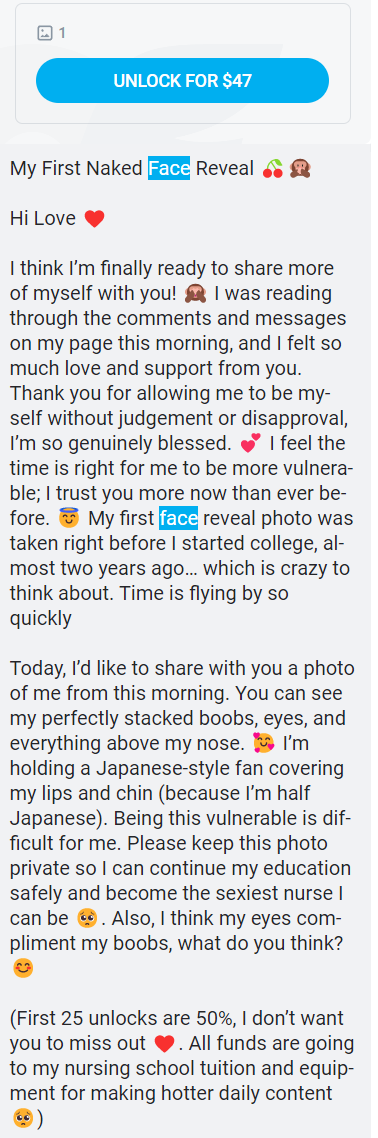Click the image count icon
The image size is (378, 1138).
point(44,33)
